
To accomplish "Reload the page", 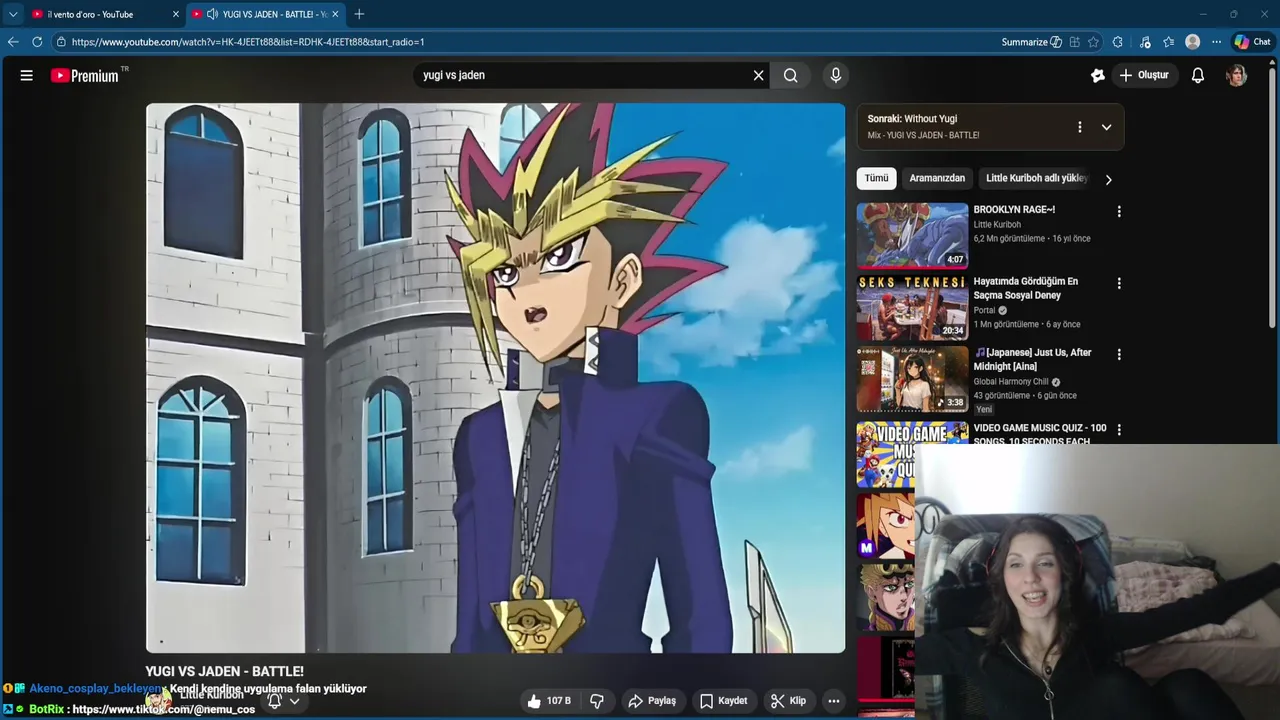I will pos(37,42).
